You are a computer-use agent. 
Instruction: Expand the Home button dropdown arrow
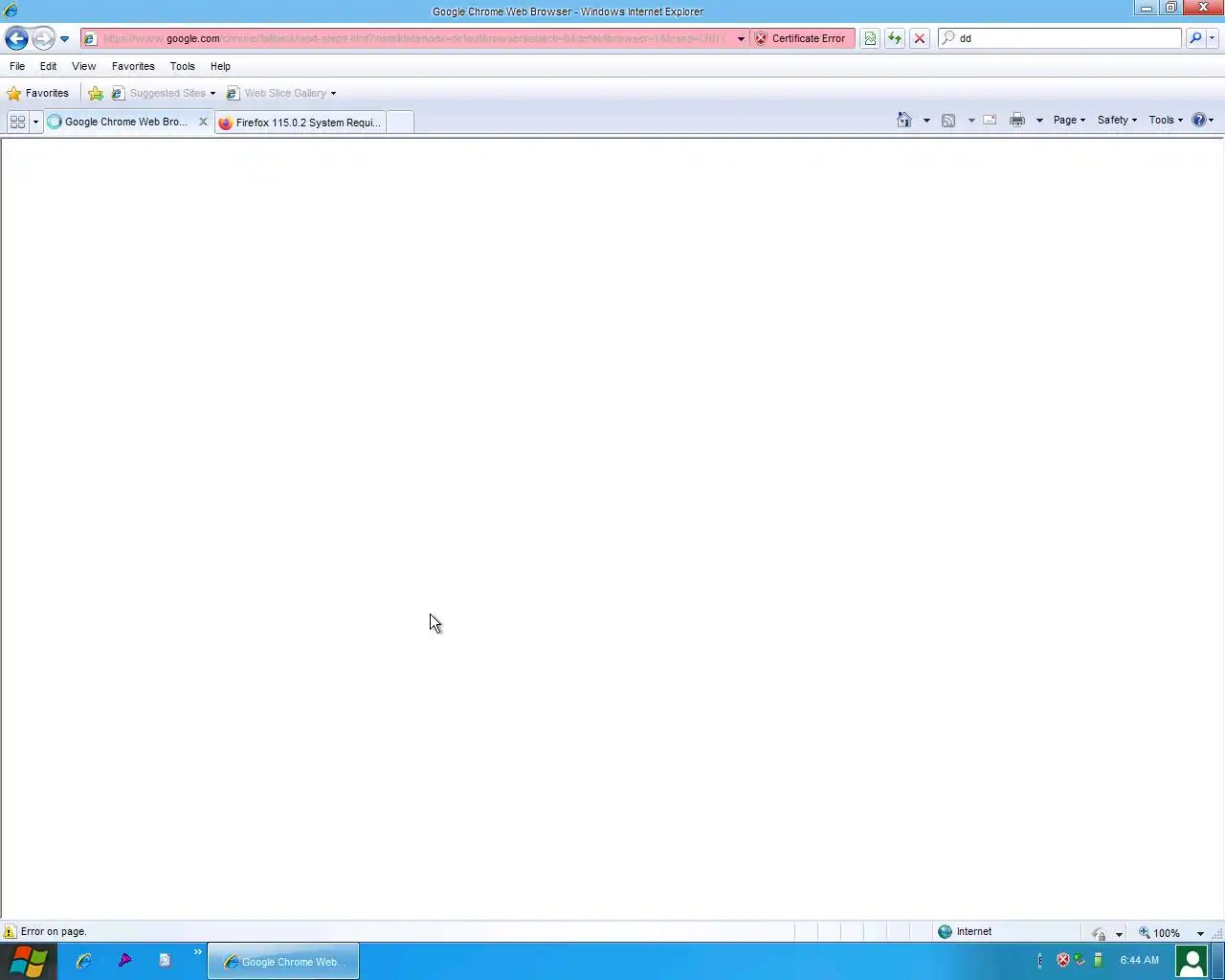926,121
